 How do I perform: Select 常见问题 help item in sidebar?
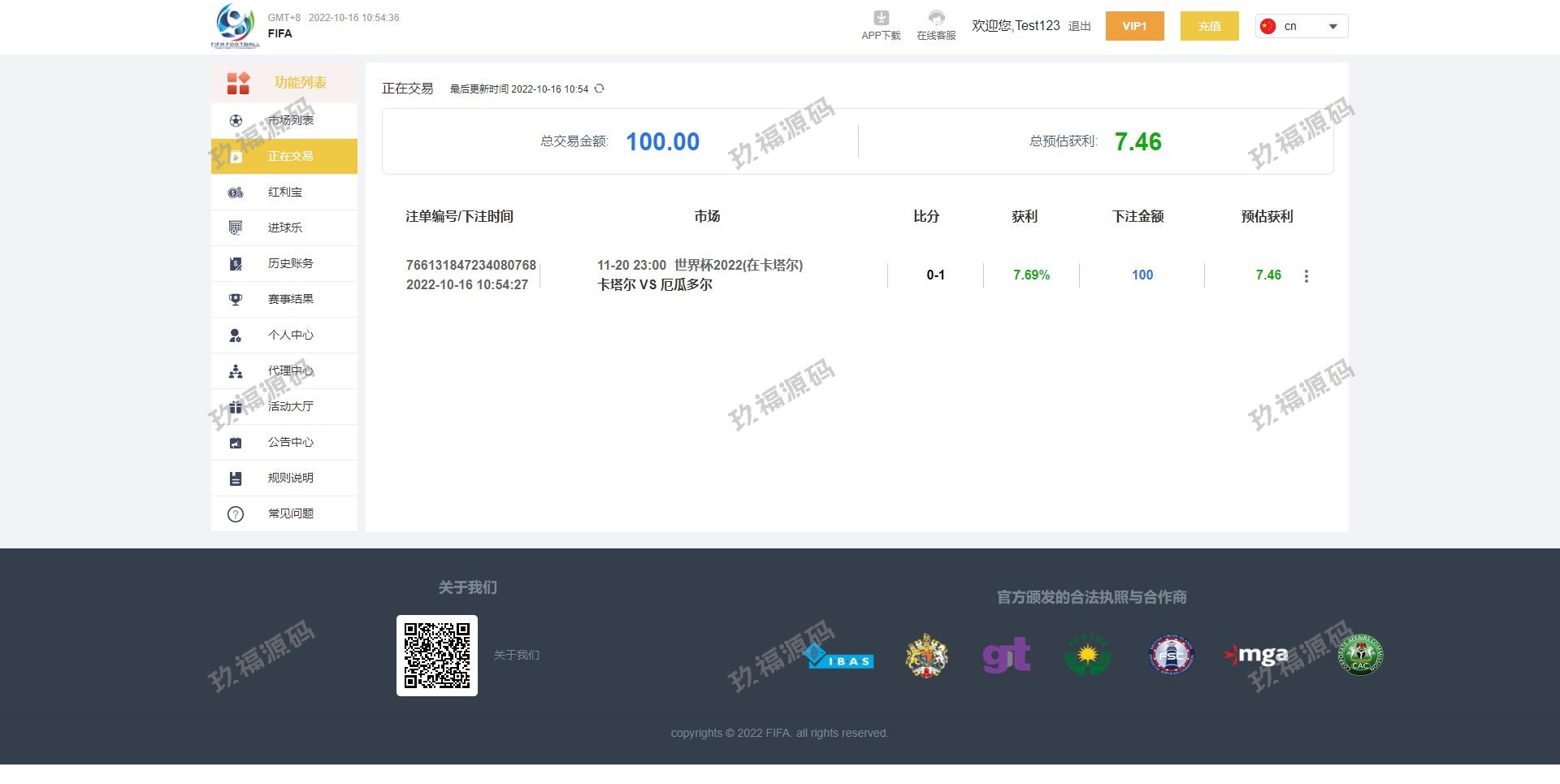coord(290,514)
